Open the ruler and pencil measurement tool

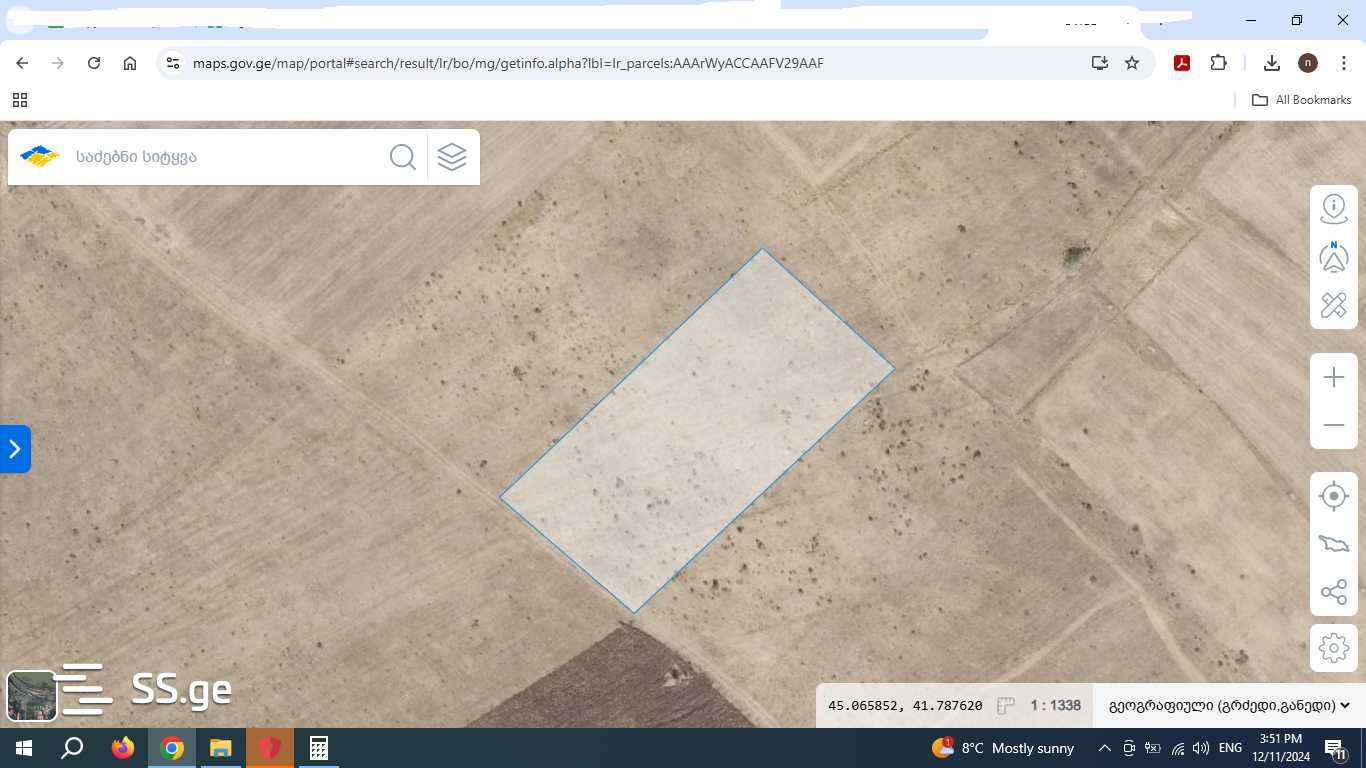click(x=1334, y=305)
